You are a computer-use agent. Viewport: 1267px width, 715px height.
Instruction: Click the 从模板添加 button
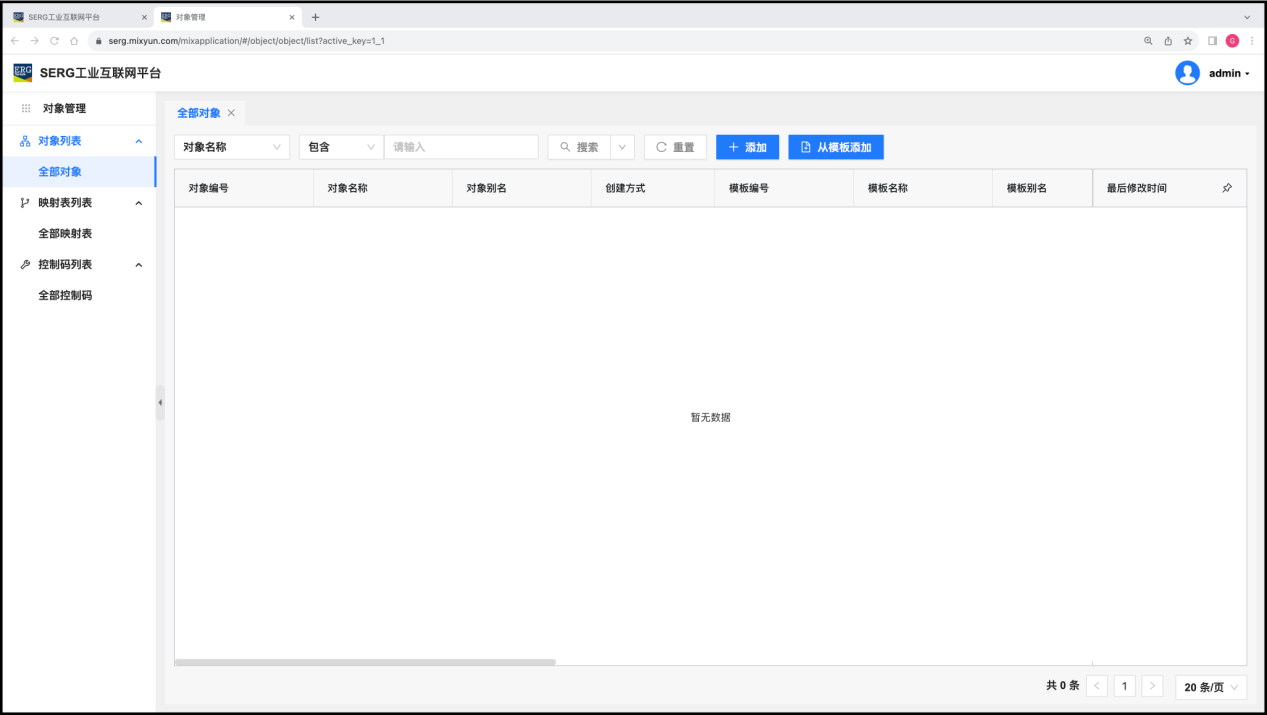tap(835, 147)
